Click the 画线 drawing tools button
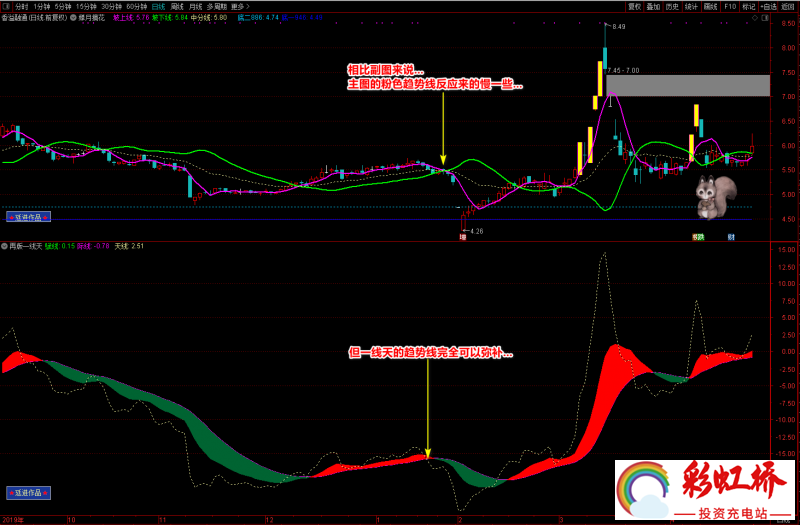800x525 pixels. coord(710,7)
